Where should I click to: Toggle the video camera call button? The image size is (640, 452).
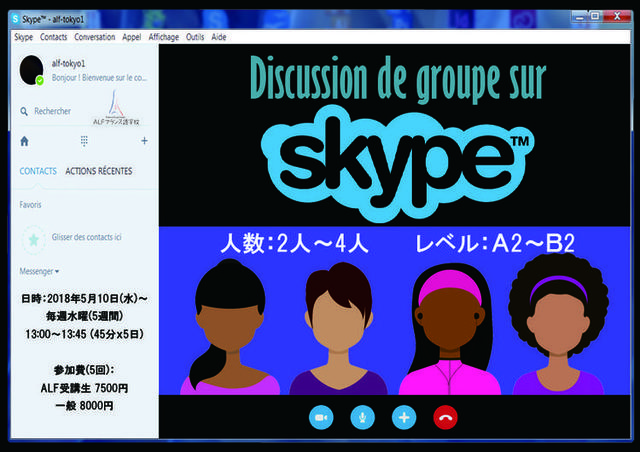click(x=321, y=418)
